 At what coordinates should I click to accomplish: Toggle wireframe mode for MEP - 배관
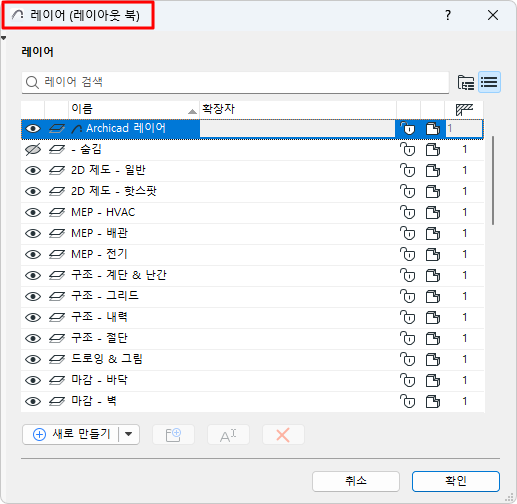[x=433, y=234]
